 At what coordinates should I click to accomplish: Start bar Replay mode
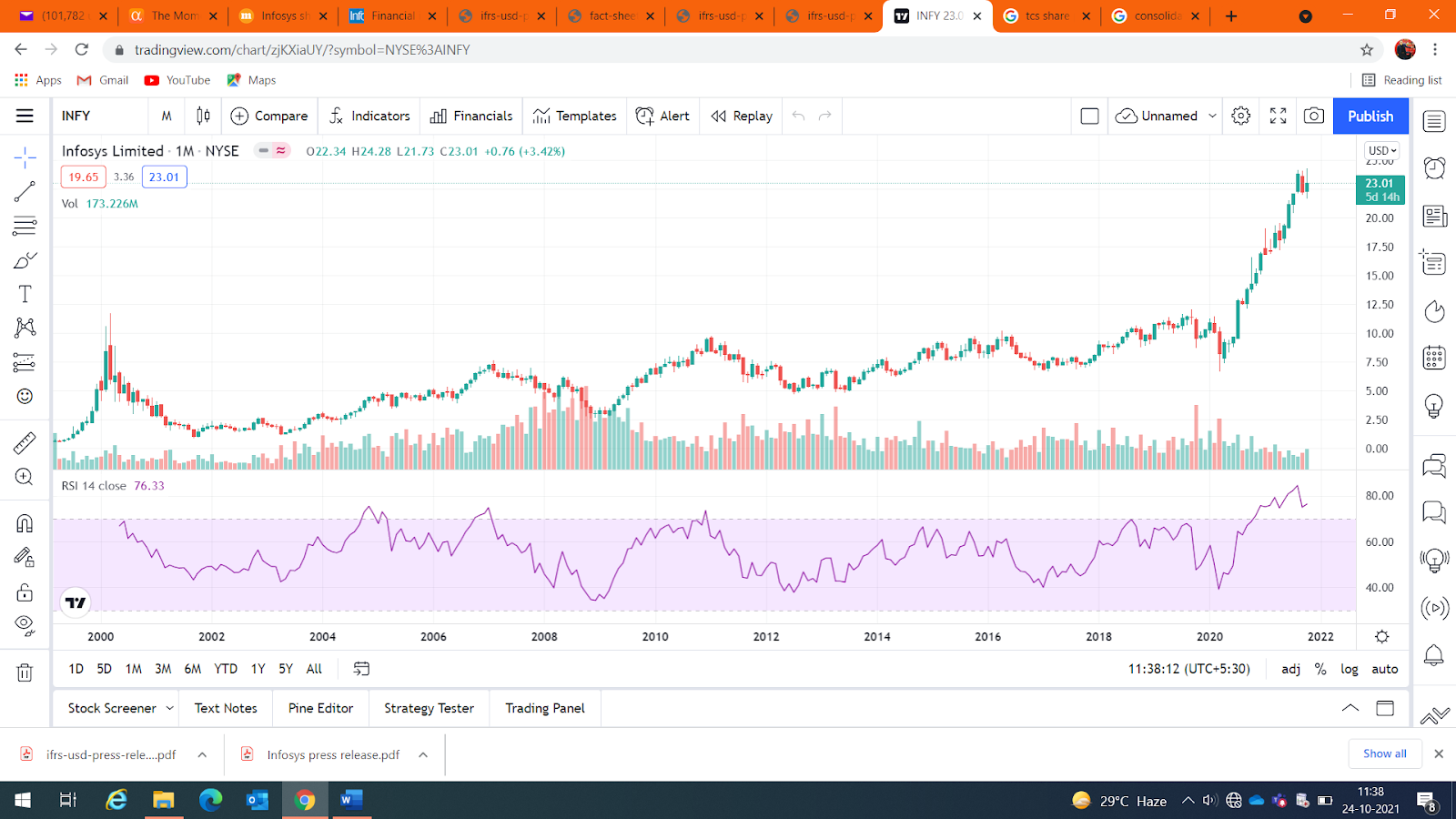point(742,116)
